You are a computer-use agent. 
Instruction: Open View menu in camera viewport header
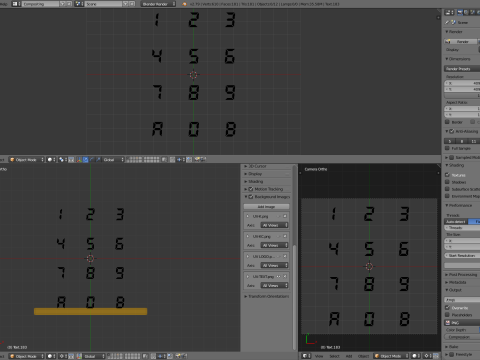[319, 356]
